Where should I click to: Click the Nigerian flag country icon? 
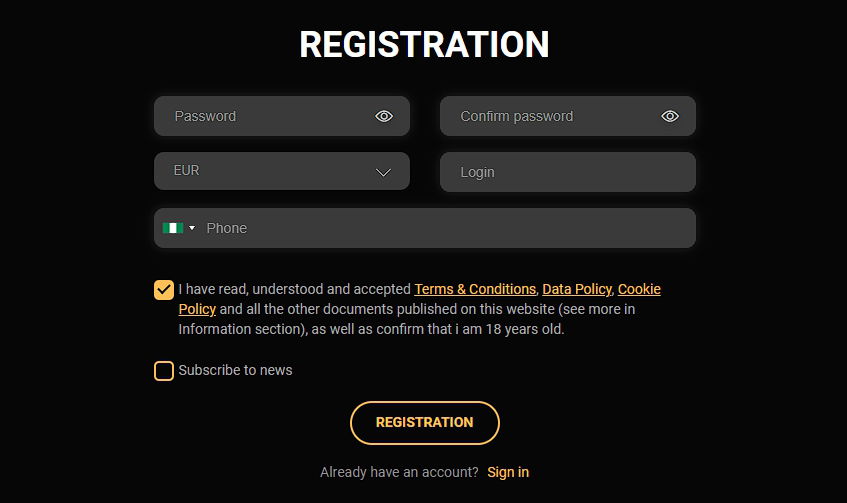pyautogui.click(x=173, y=228)
